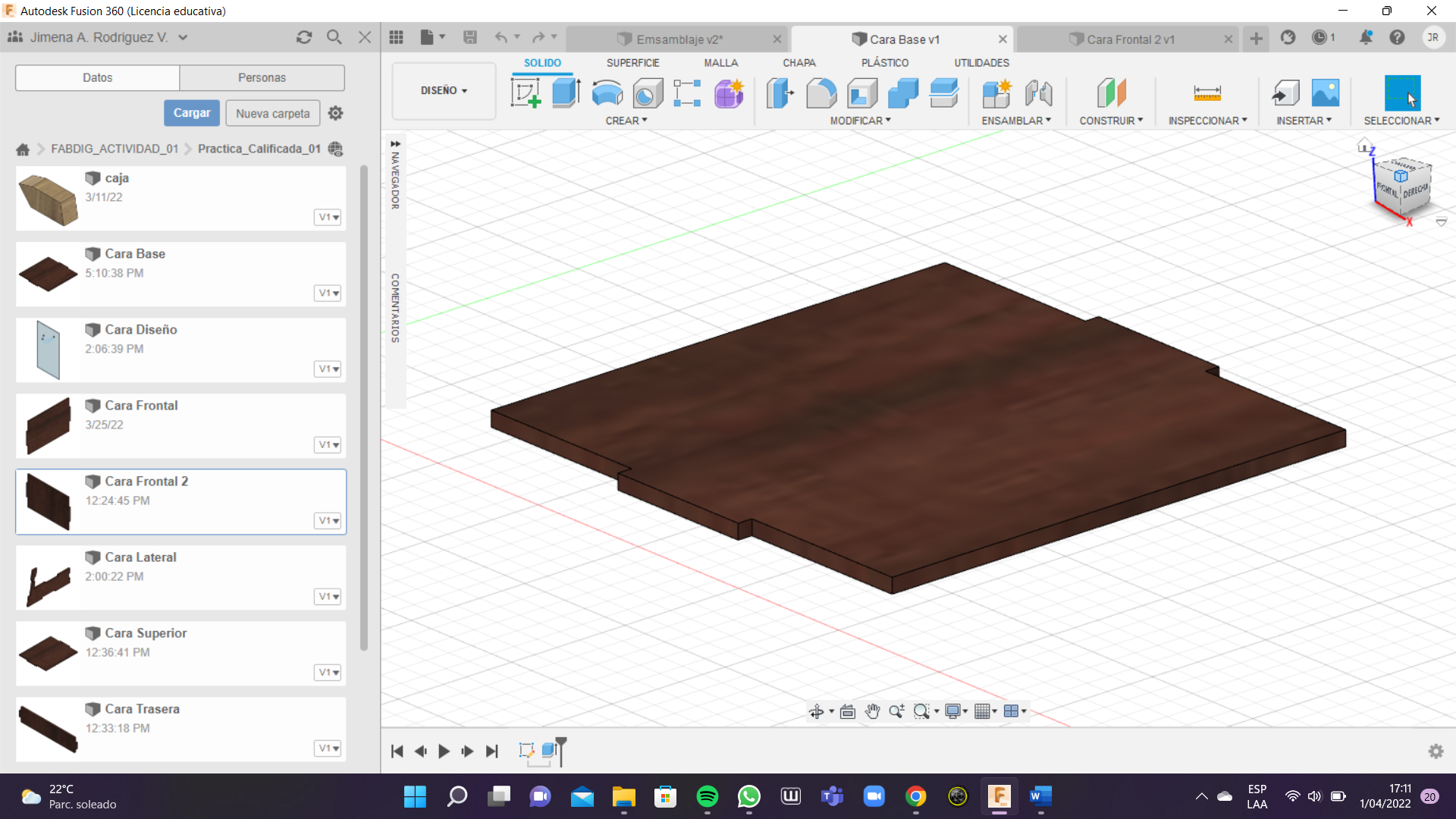Expand the Navegador panel arrows
1456x819 pixels.
[x=395, y=143]
